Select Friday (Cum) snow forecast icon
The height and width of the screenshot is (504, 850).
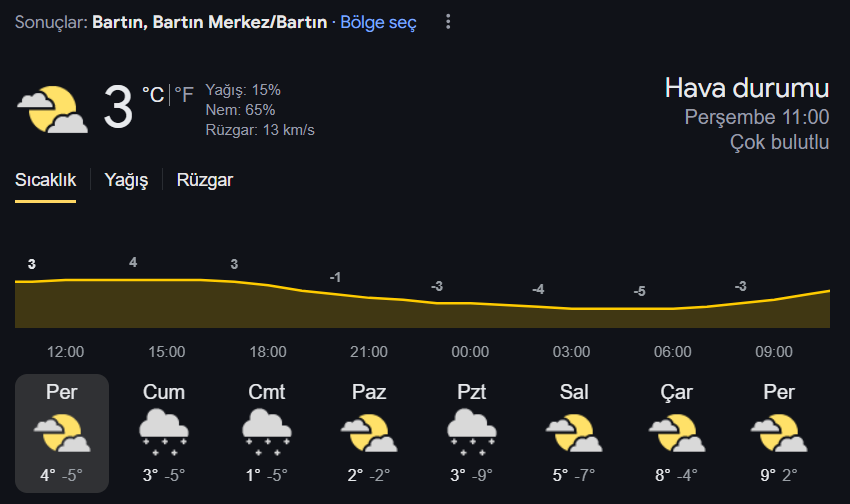pyautogui.click(x=164, y=432)
